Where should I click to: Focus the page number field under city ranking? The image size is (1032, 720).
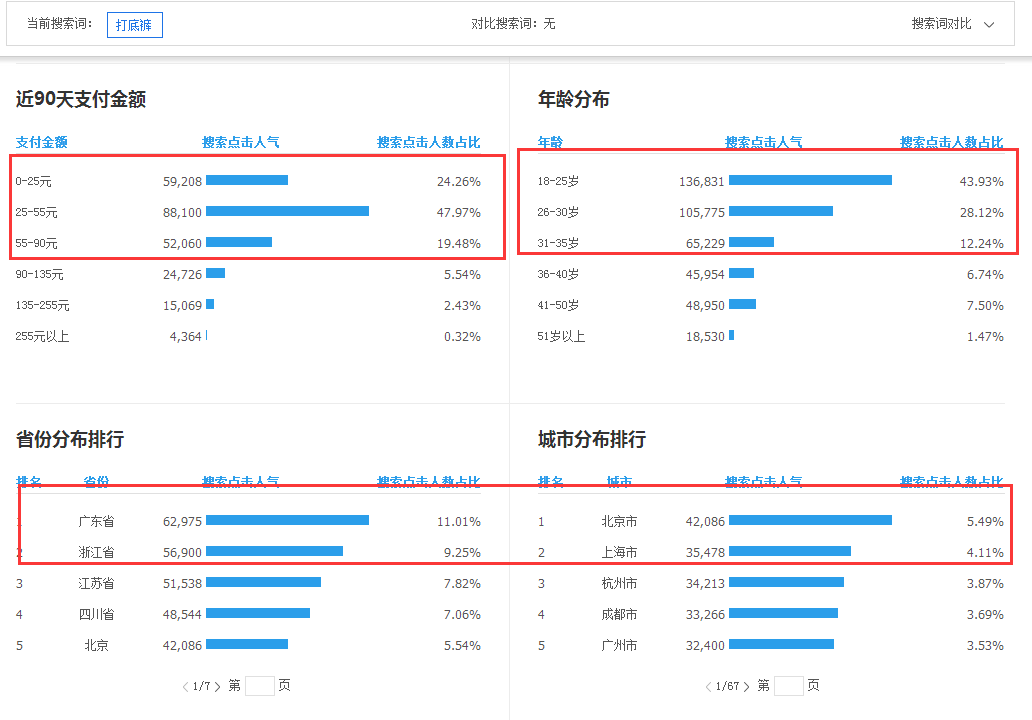click(788, 686)
